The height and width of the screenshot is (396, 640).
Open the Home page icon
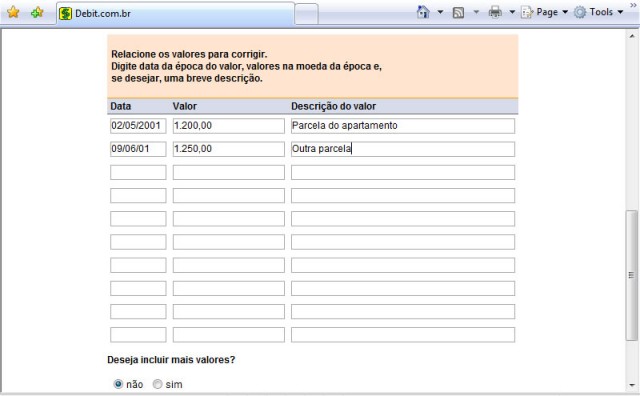pyautogui.click(x=423, y=12)
